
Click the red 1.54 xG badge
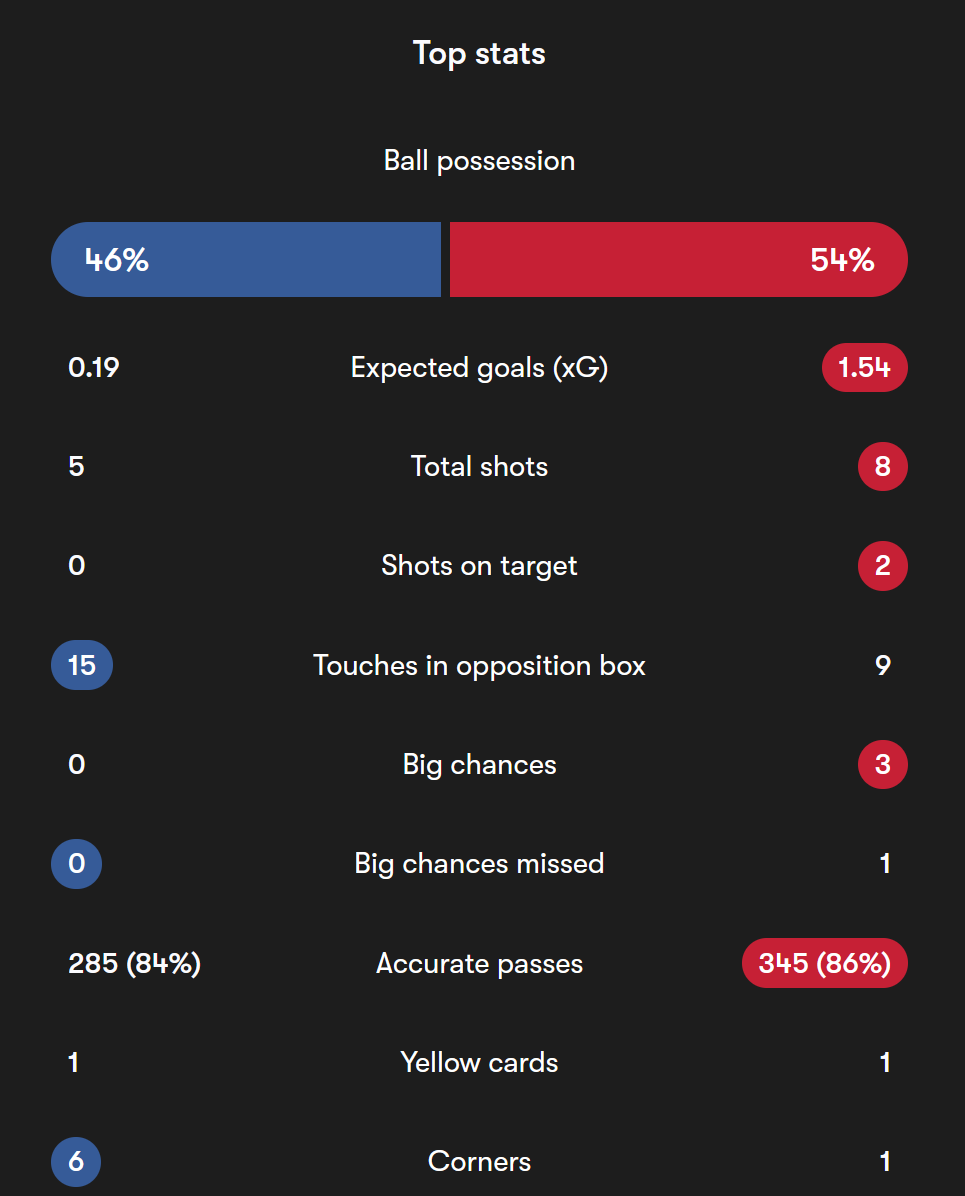tap(864, 368)
